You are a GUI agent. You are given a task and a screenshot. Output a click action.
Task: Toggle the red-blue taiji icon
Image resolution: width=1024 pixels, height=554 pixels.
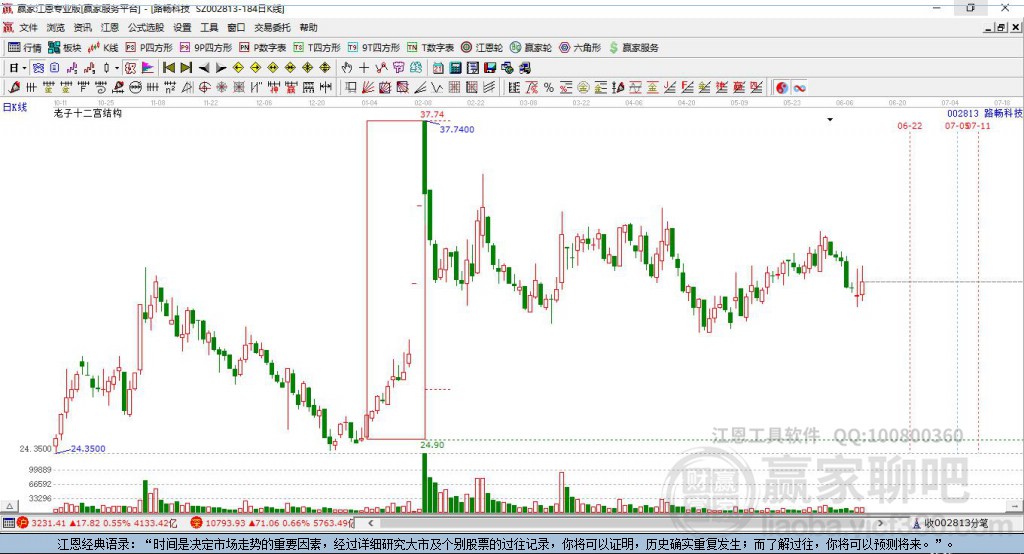(782, 88)
